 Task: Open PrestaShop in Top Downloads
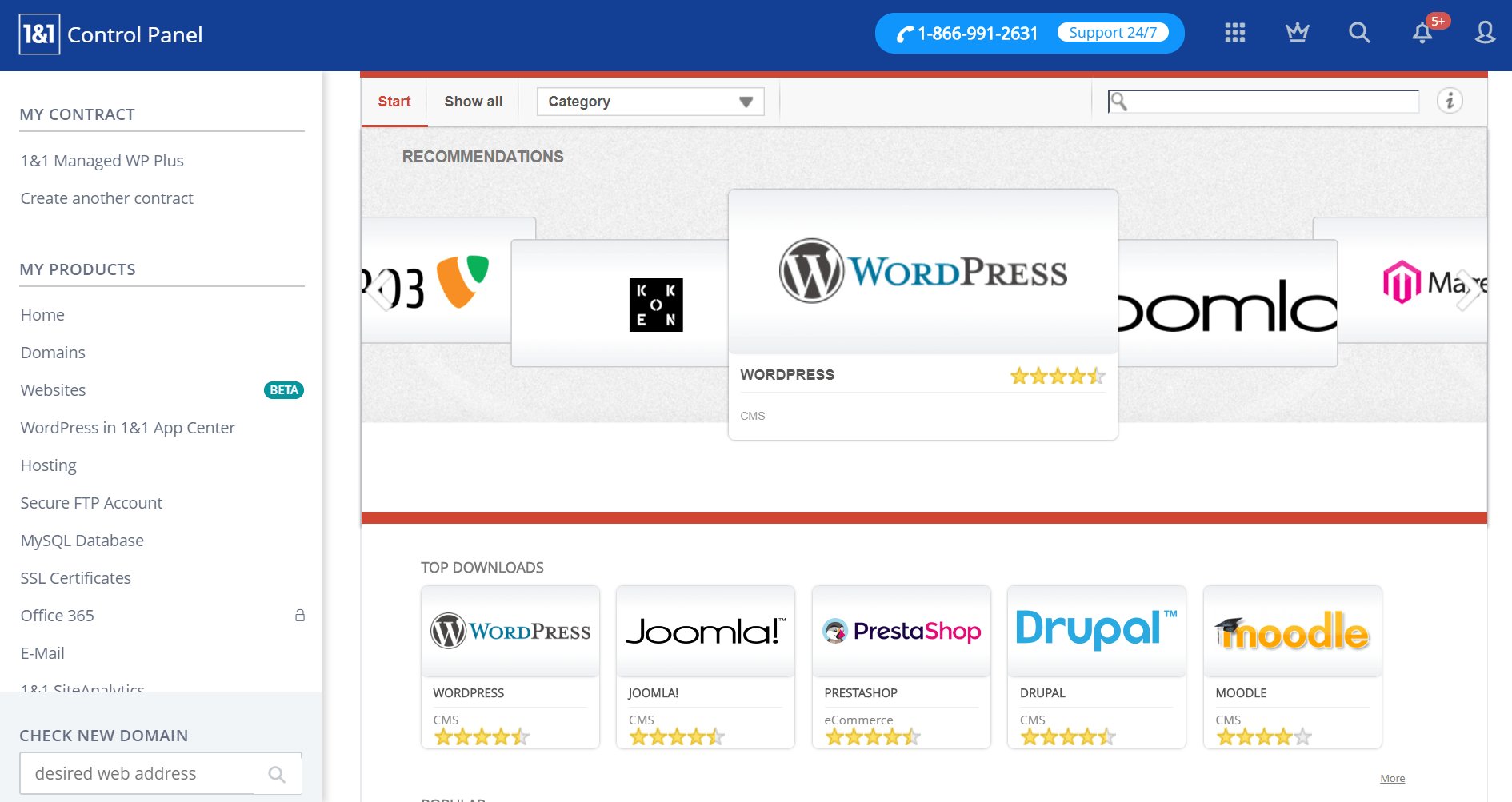[x=902, y=667]
